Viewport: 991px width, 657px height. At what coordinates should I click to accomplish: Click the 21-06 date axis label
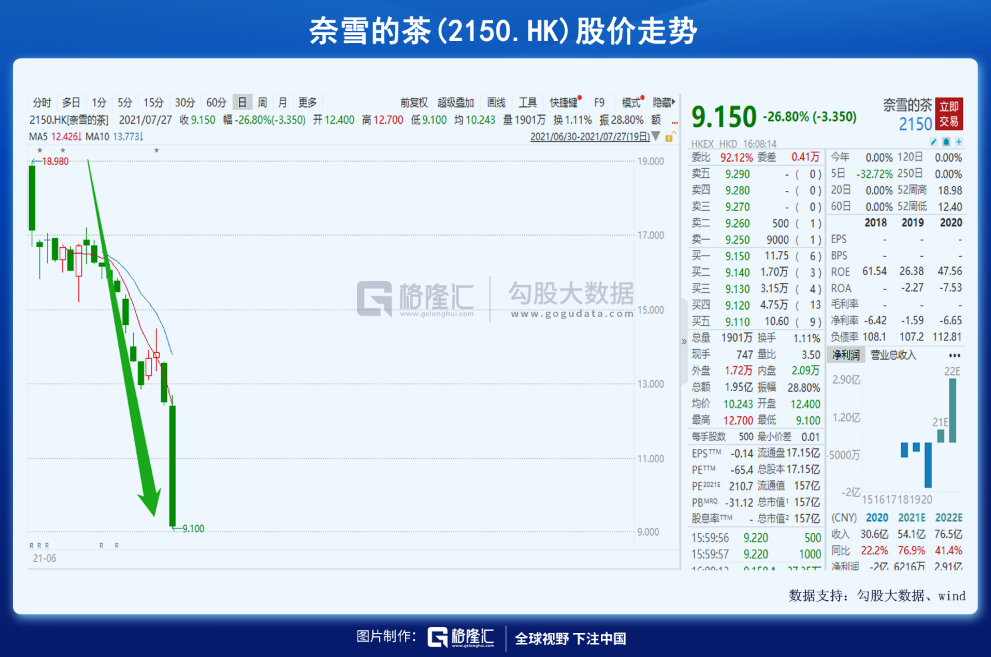pos(44,558)
